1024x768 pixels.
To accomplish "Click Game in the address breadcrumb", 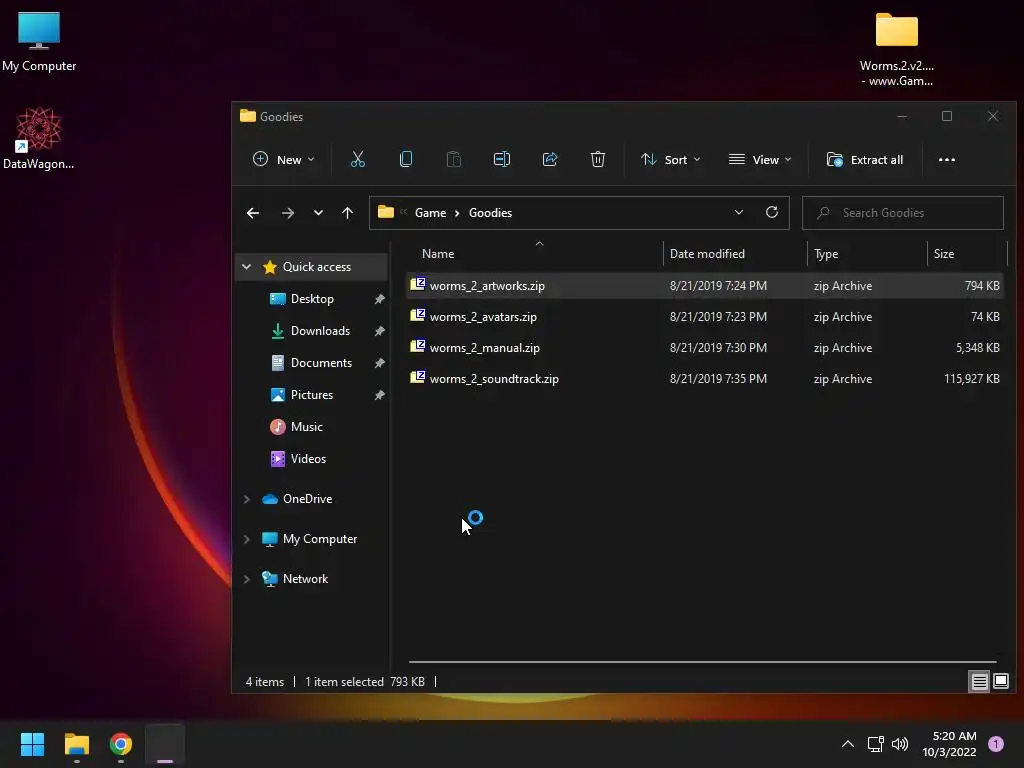I will (430, 213).
